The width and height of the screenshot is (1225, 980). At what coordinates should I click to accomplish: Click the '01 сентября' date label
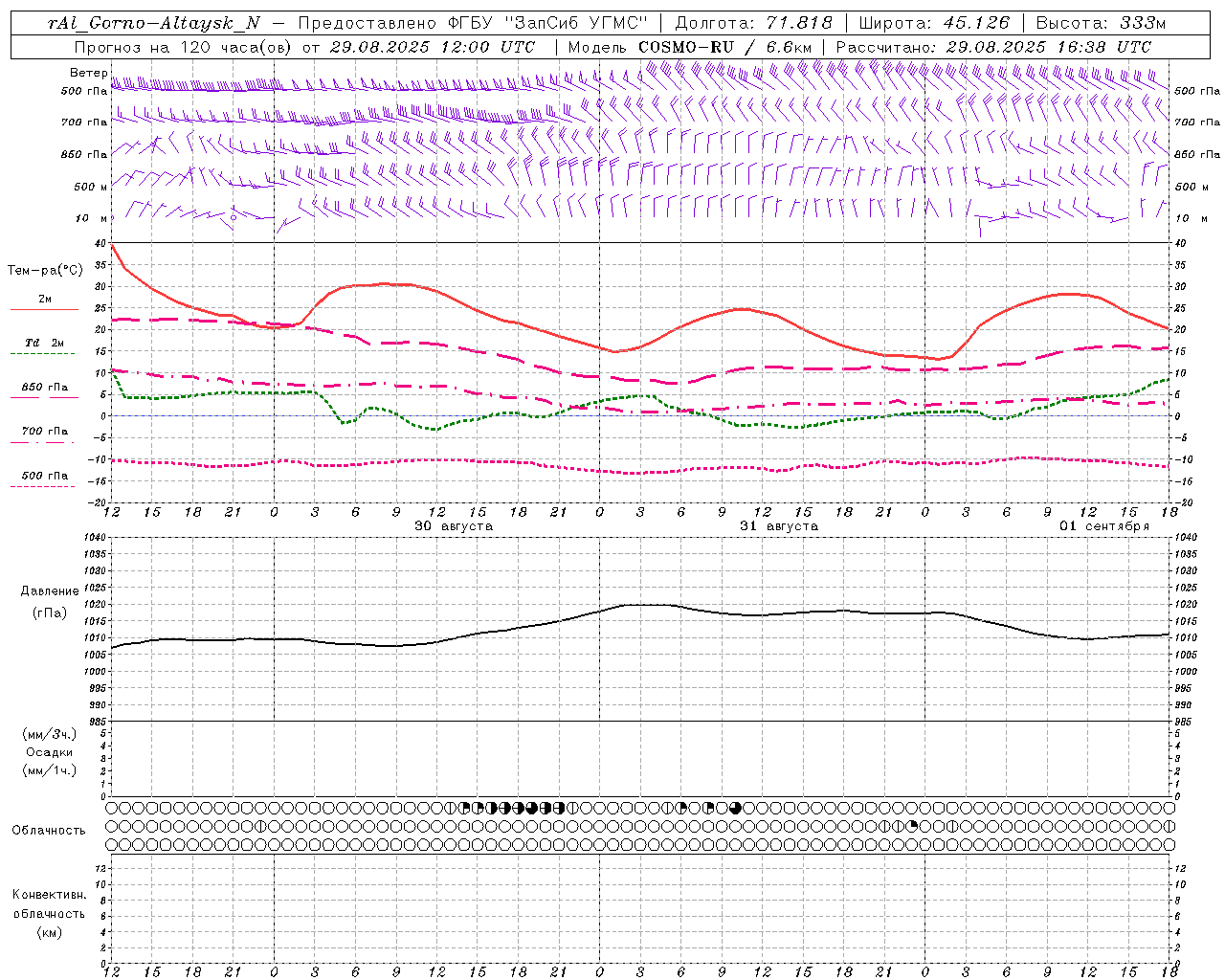coord(1104,526)
